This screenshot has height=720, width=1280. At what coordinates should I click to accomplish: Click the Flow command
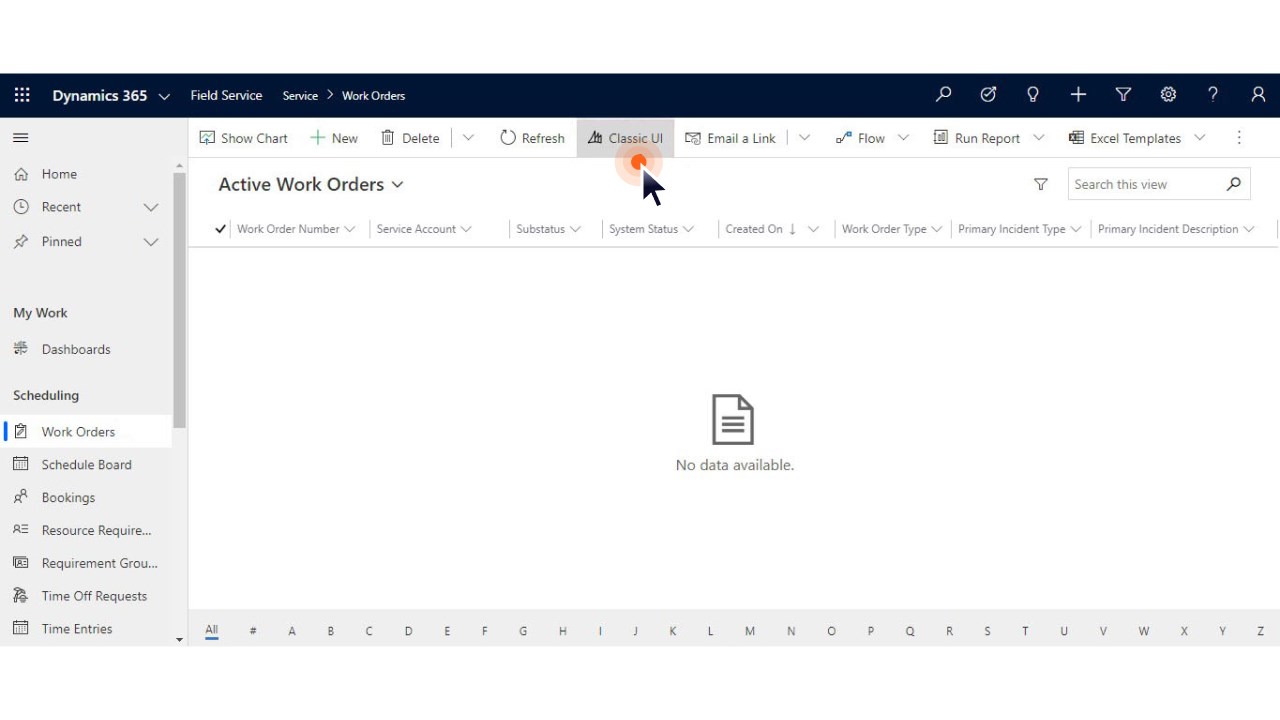tap(860, 138)
